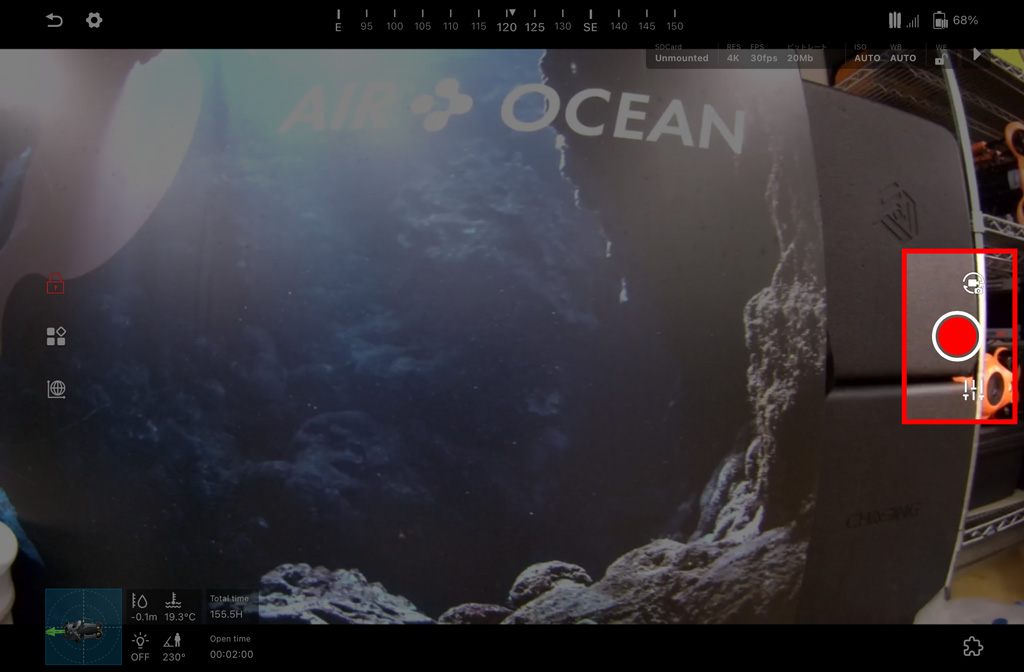Open the ISO AUTO setting
The width and height of the screenshot is (1024, 672).
coord(867,54)
